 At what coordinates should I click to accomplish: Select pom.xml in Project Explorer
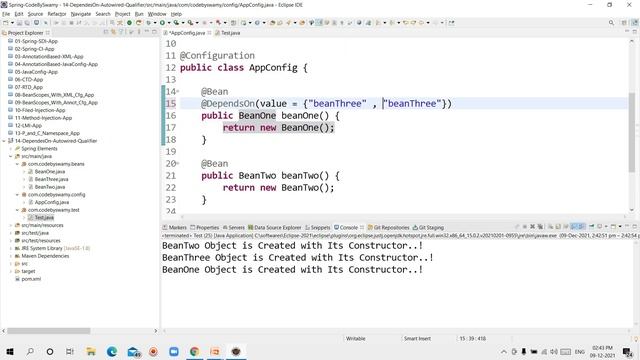pyautogui.click(x=28, y=279)
